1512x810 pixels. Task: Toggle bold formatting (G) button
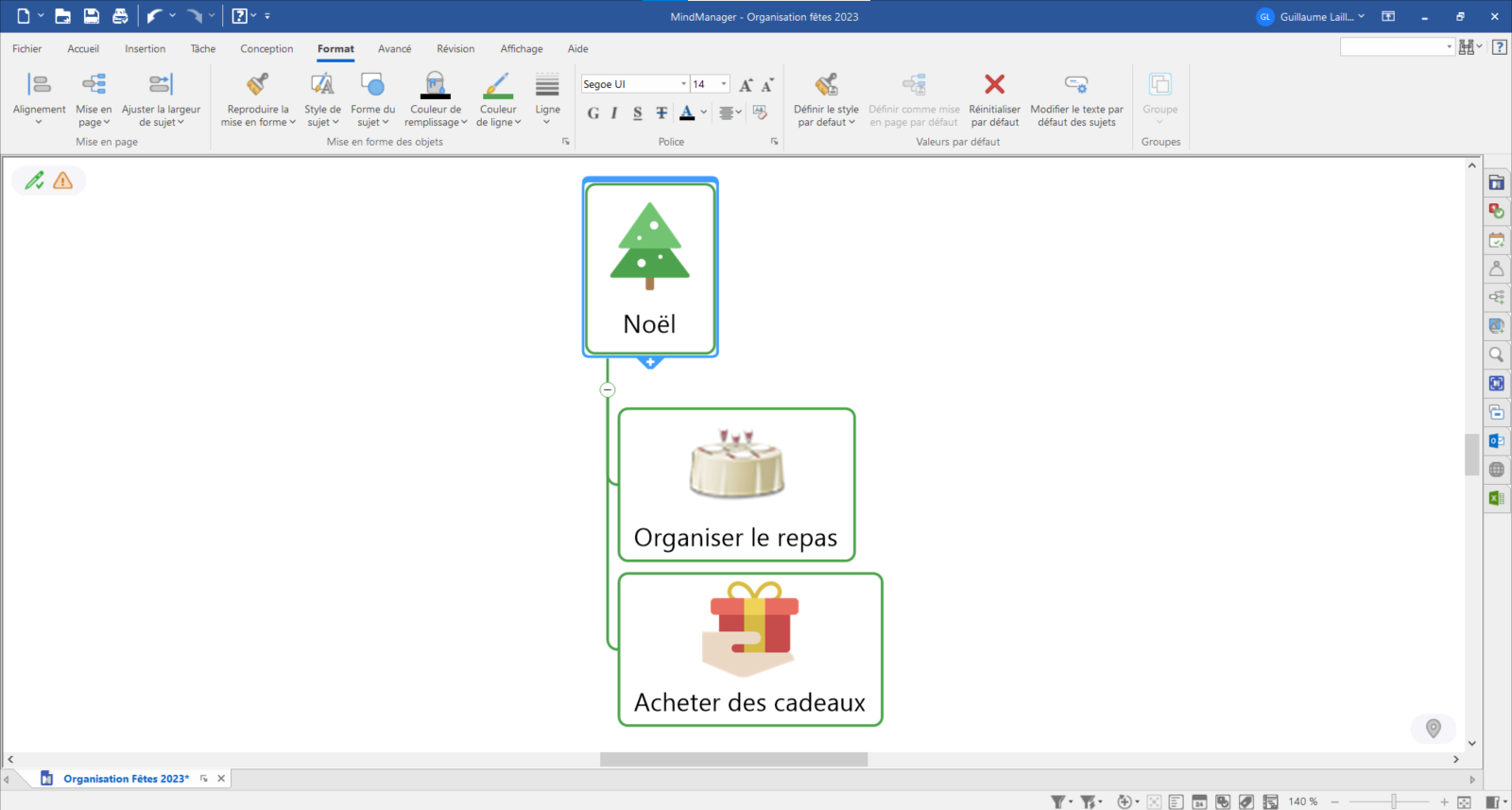coord(593,113)
